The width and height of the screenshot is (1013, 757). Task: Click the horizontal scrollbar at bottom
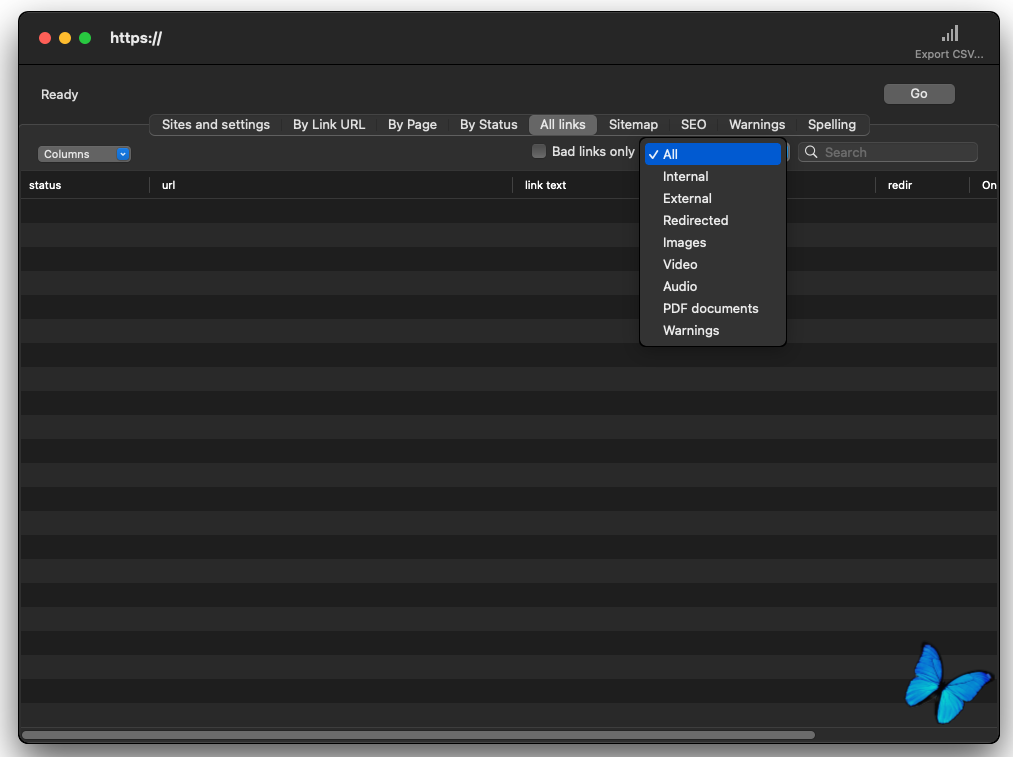click(418, 735)
